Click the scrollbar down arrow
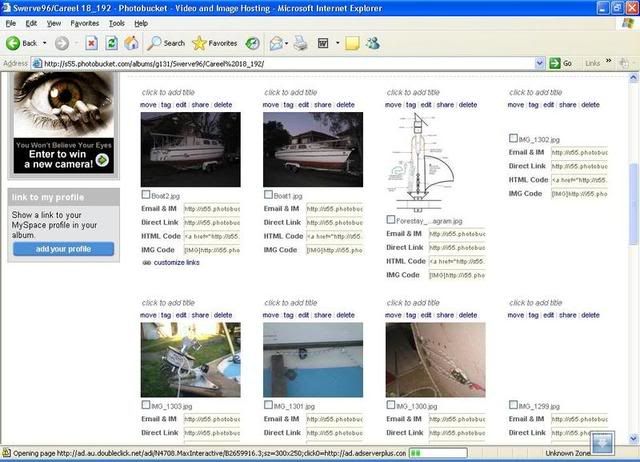Image resolution: width=640 pixels, height=462 pixels. click(633, 439)
